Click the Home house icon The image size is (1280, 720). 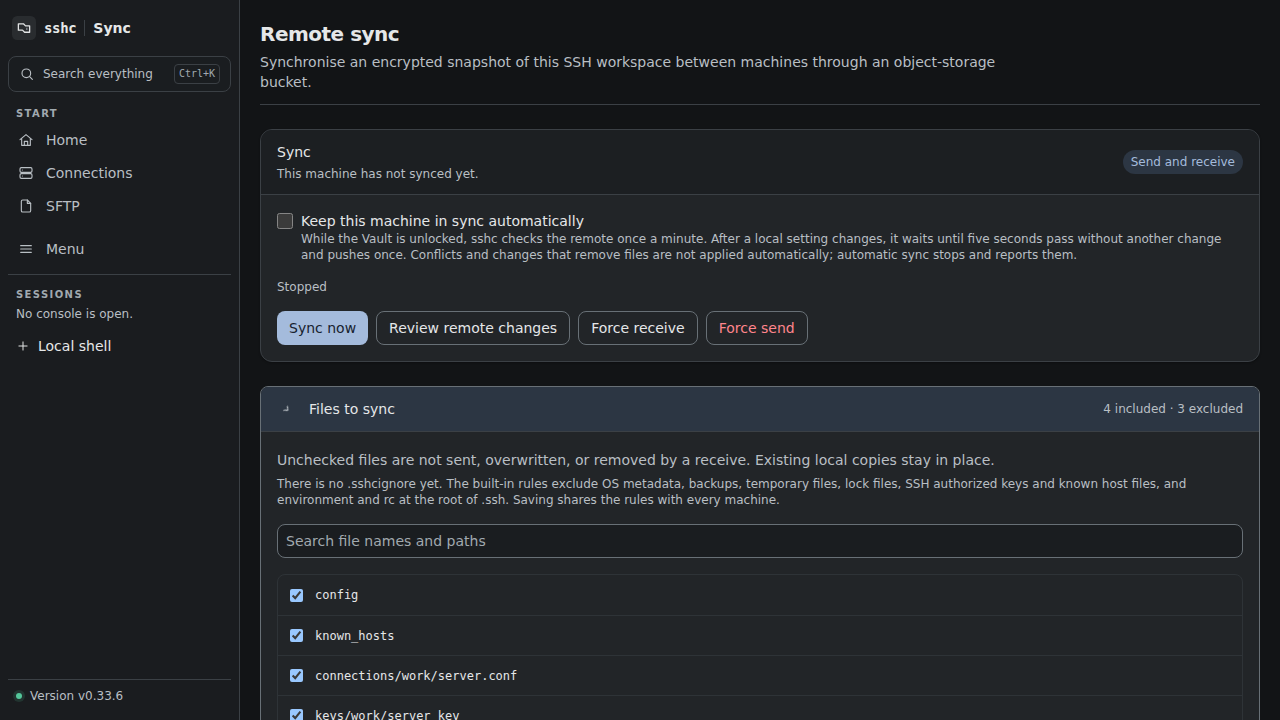coord(26,140)
